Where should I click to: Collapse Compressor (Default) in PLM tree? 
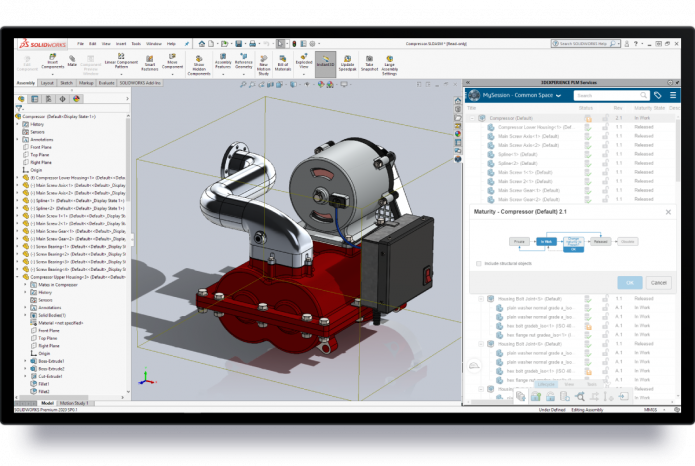tap(472, 118)
